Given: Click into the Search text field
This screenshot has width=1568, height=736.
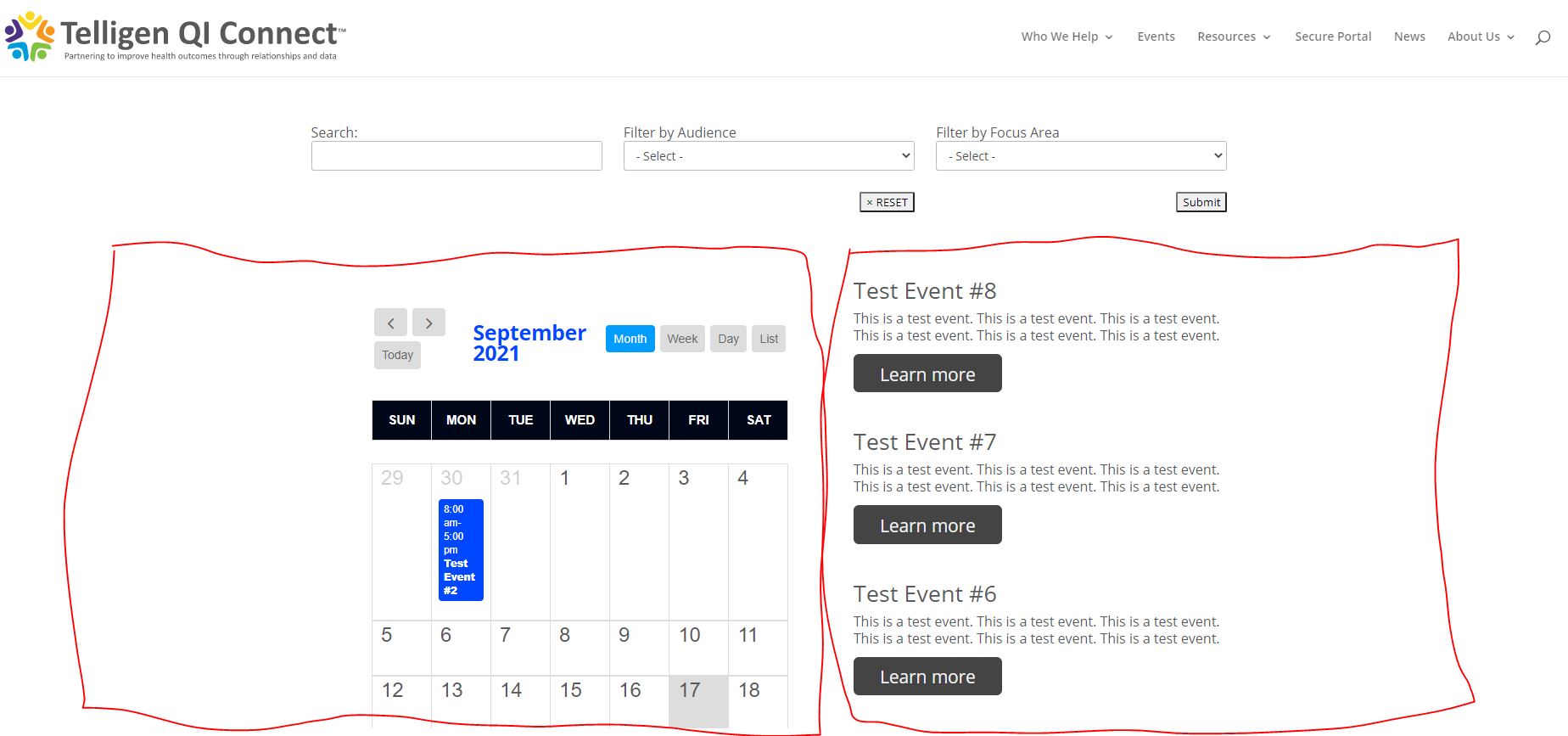Looking at the screenshot, I should pyautogui.click(x=456, y=156).
